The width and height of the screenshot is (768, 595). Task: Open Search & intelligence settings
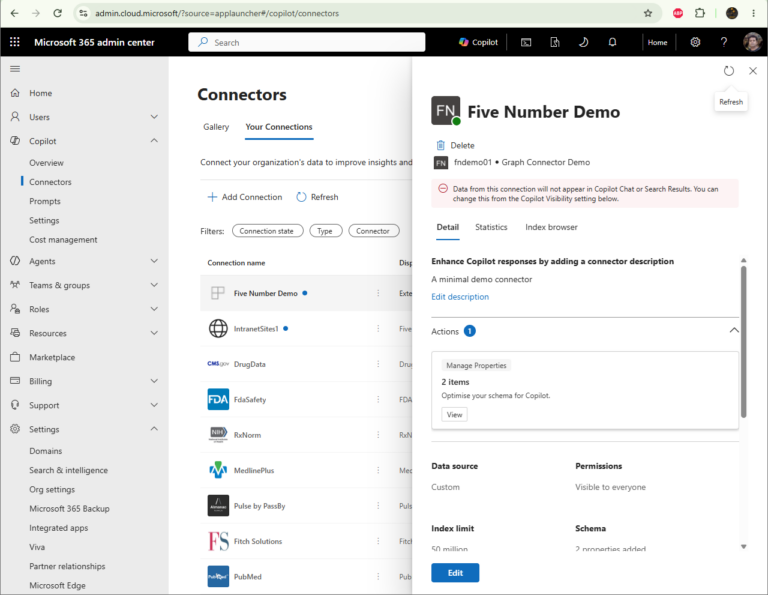[x=69, y=470]
